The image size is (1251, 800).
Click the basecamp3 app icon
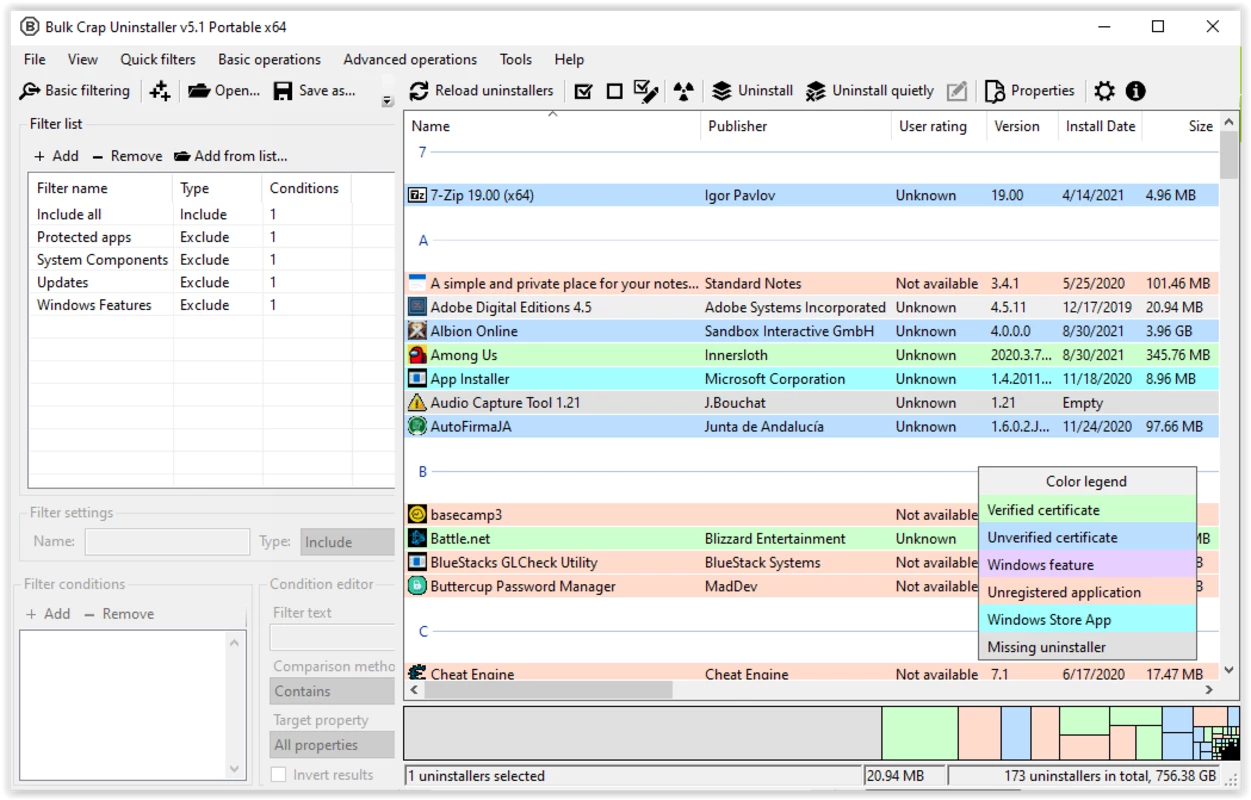click(417, 514)
